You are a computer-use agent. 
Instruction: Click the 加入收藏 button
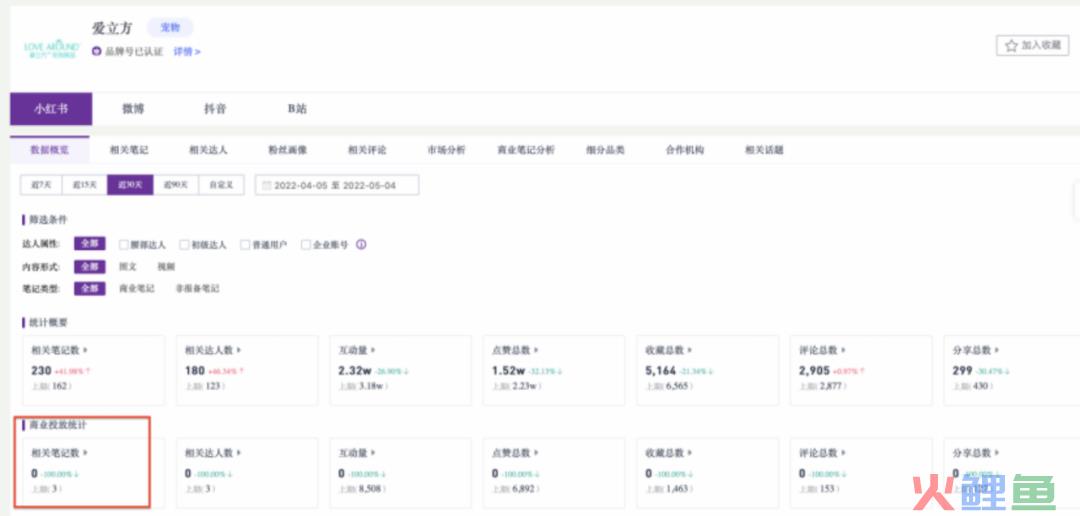pos(1032,45)
